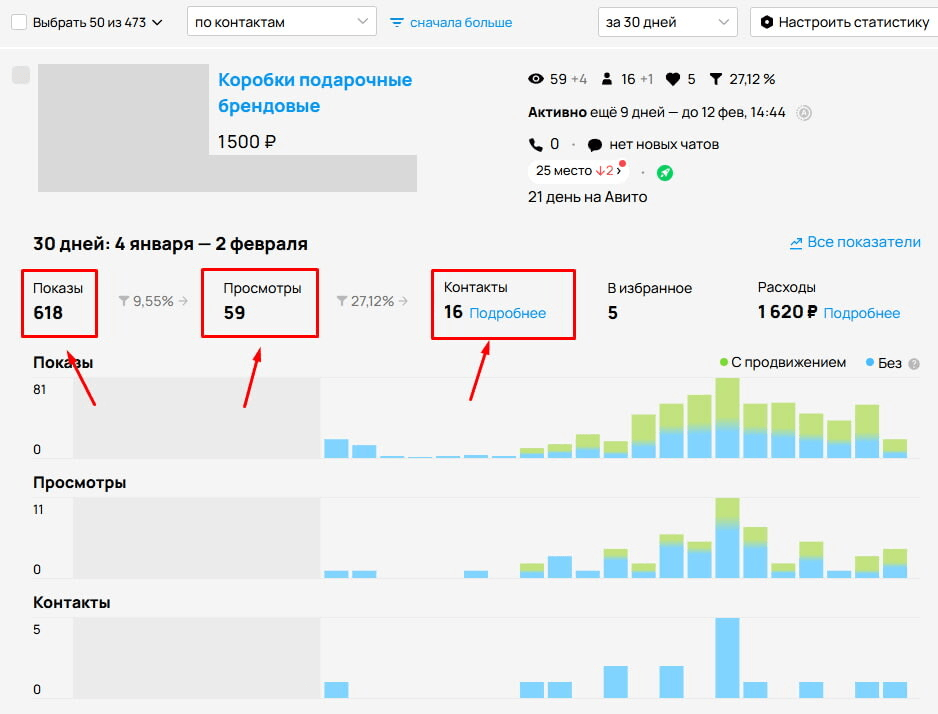This screenshot has width=938, height=714.
Task: Open the 'по контактам' sort dropdown
Action: (x=282, y=22)
